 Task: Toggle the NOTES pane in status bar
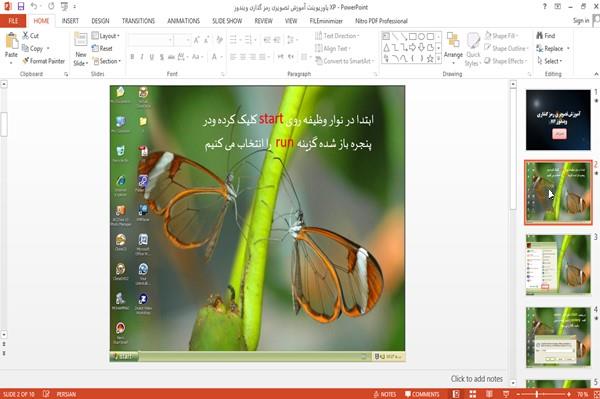385,394
